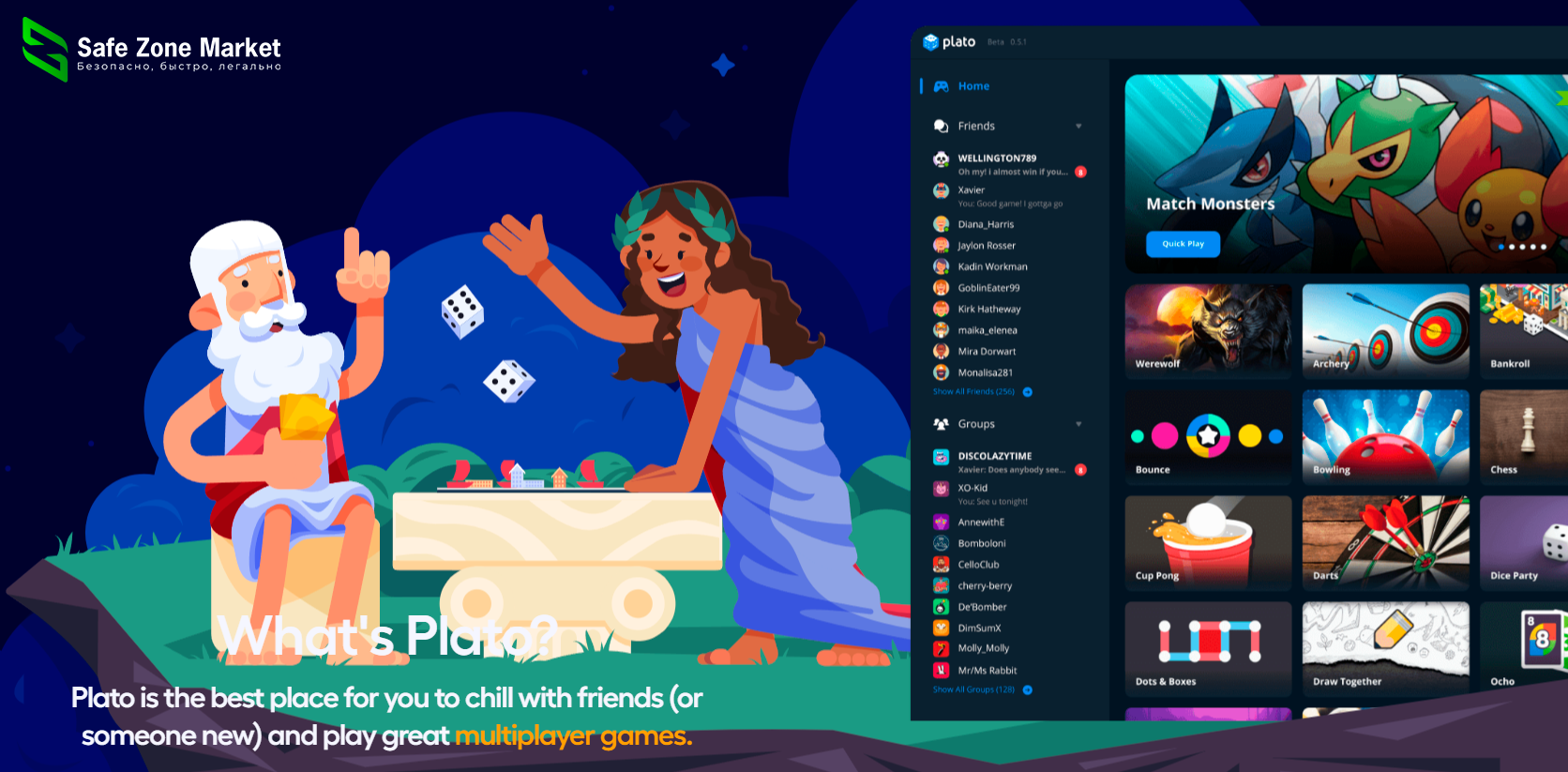The height and width of the screenshot is (772, 1568).
Task: Open the Cup Pong game tile
Action: tap(1208, 542)
